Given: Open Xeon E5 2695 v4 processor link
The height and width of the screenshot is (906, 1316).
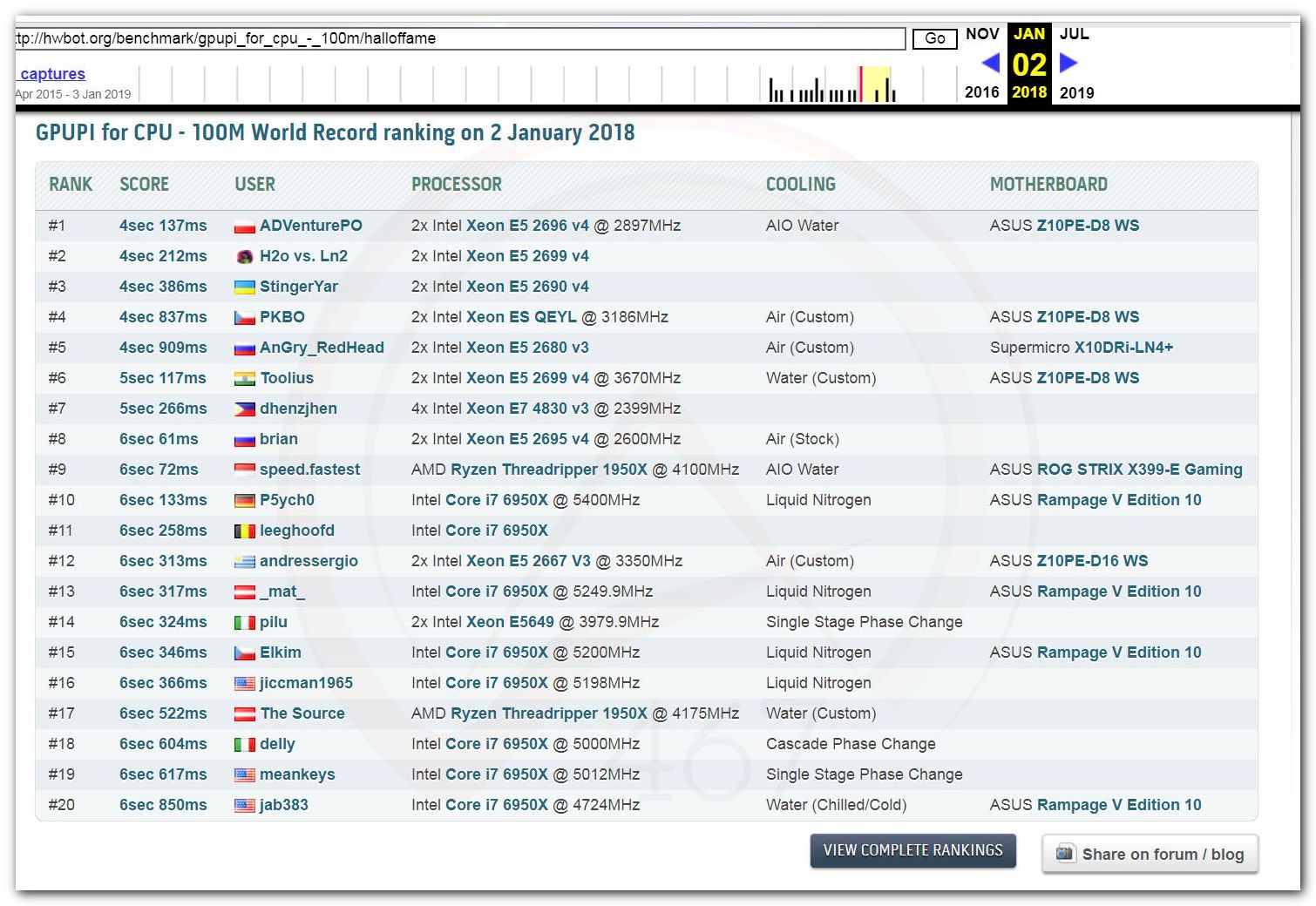Looking at the screenshot, I should (528, 439).
